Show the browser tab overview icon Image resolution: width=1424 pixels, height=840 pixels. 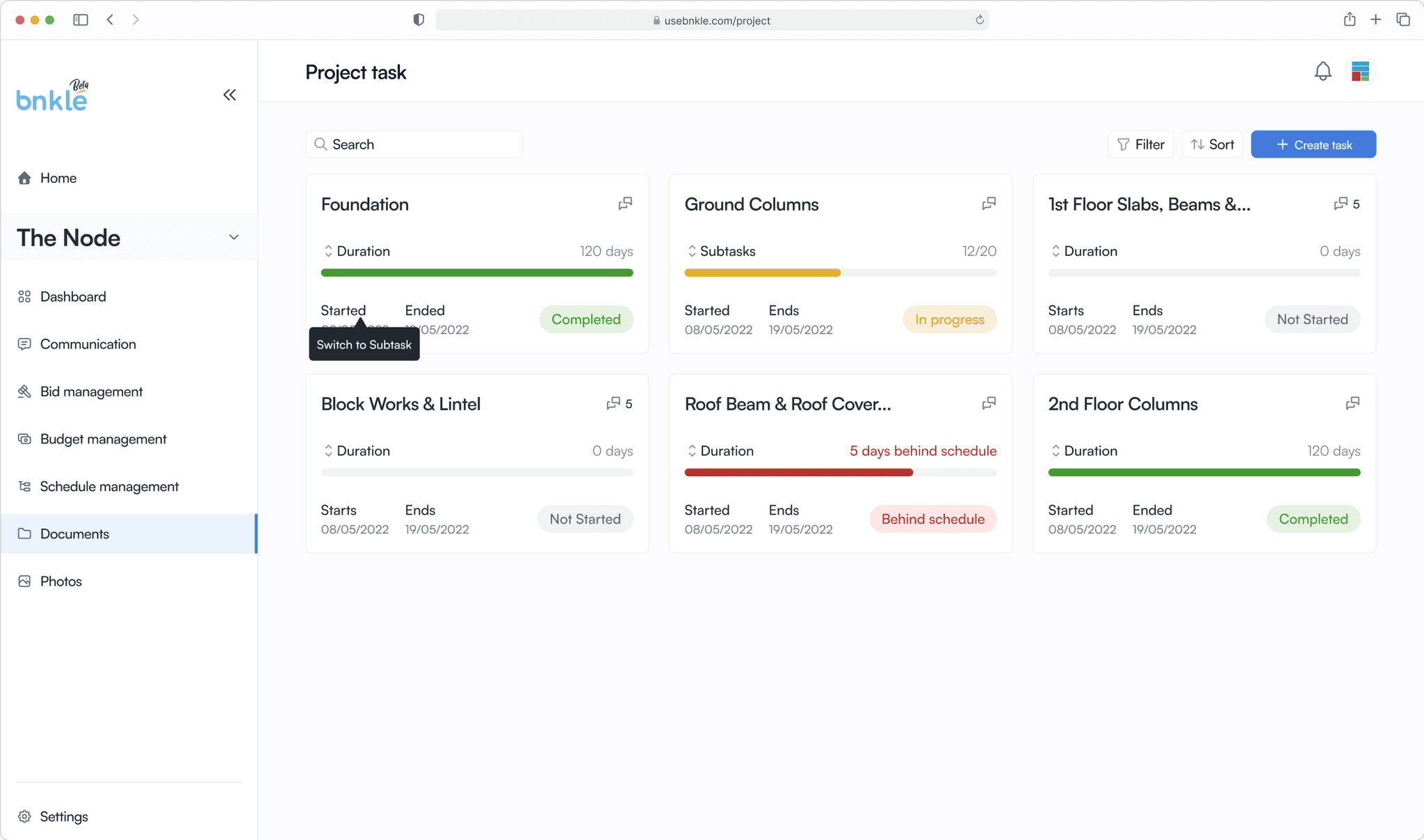coord(1403,19)
